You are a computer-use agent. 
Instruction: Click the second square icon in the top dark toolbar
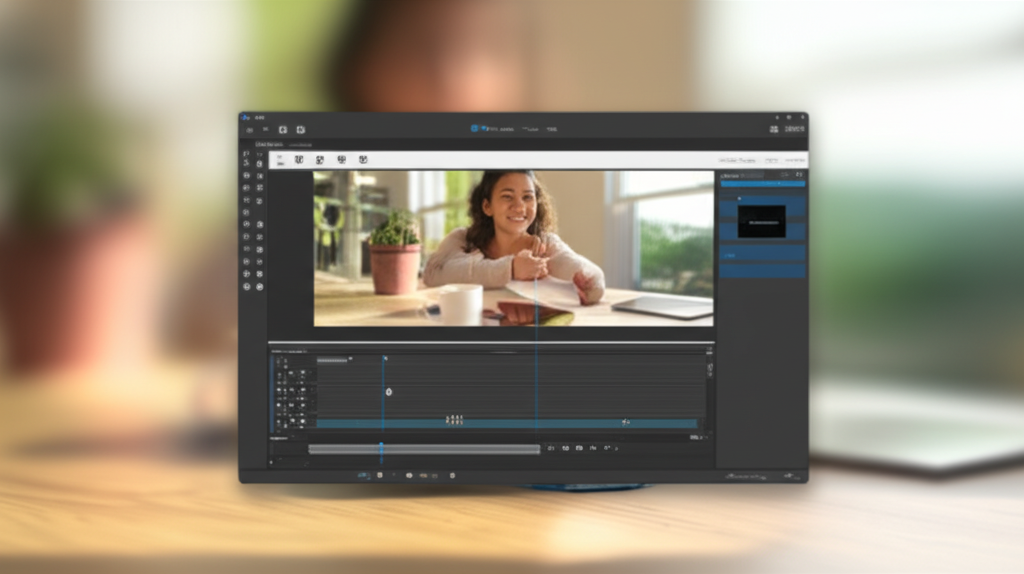point(301,129)
